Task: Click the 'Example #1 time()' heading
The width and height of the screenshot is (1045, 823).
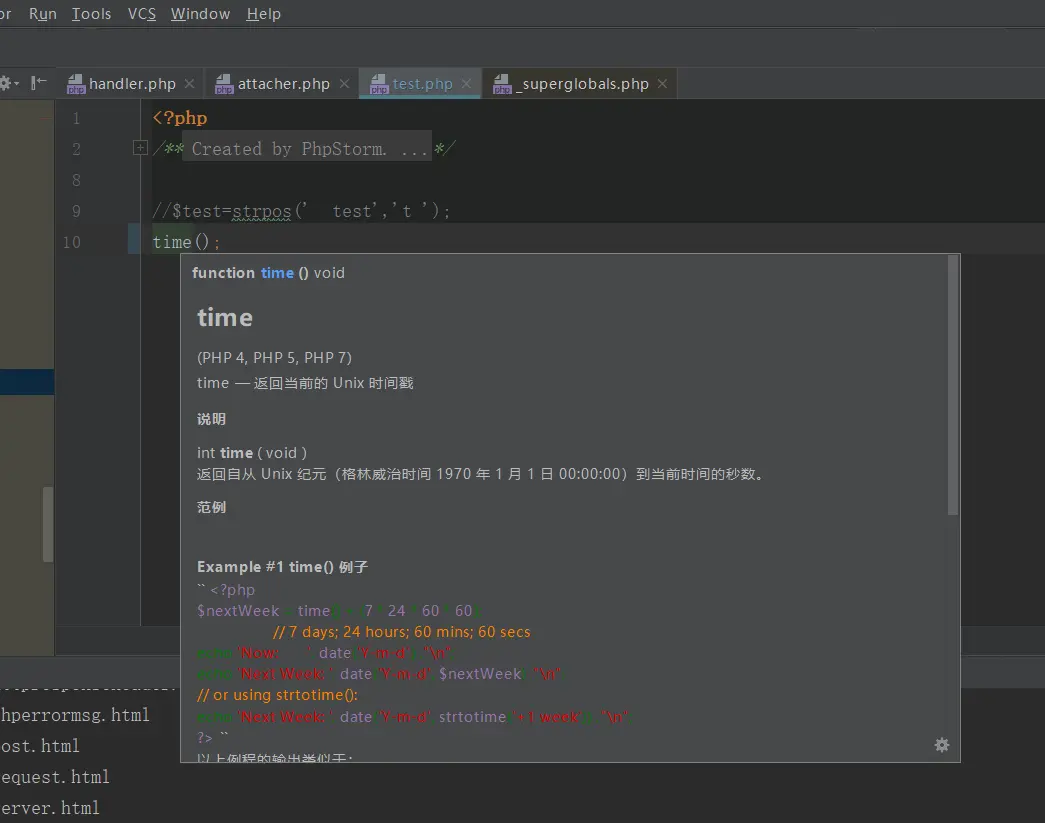Action: [283, 566]
